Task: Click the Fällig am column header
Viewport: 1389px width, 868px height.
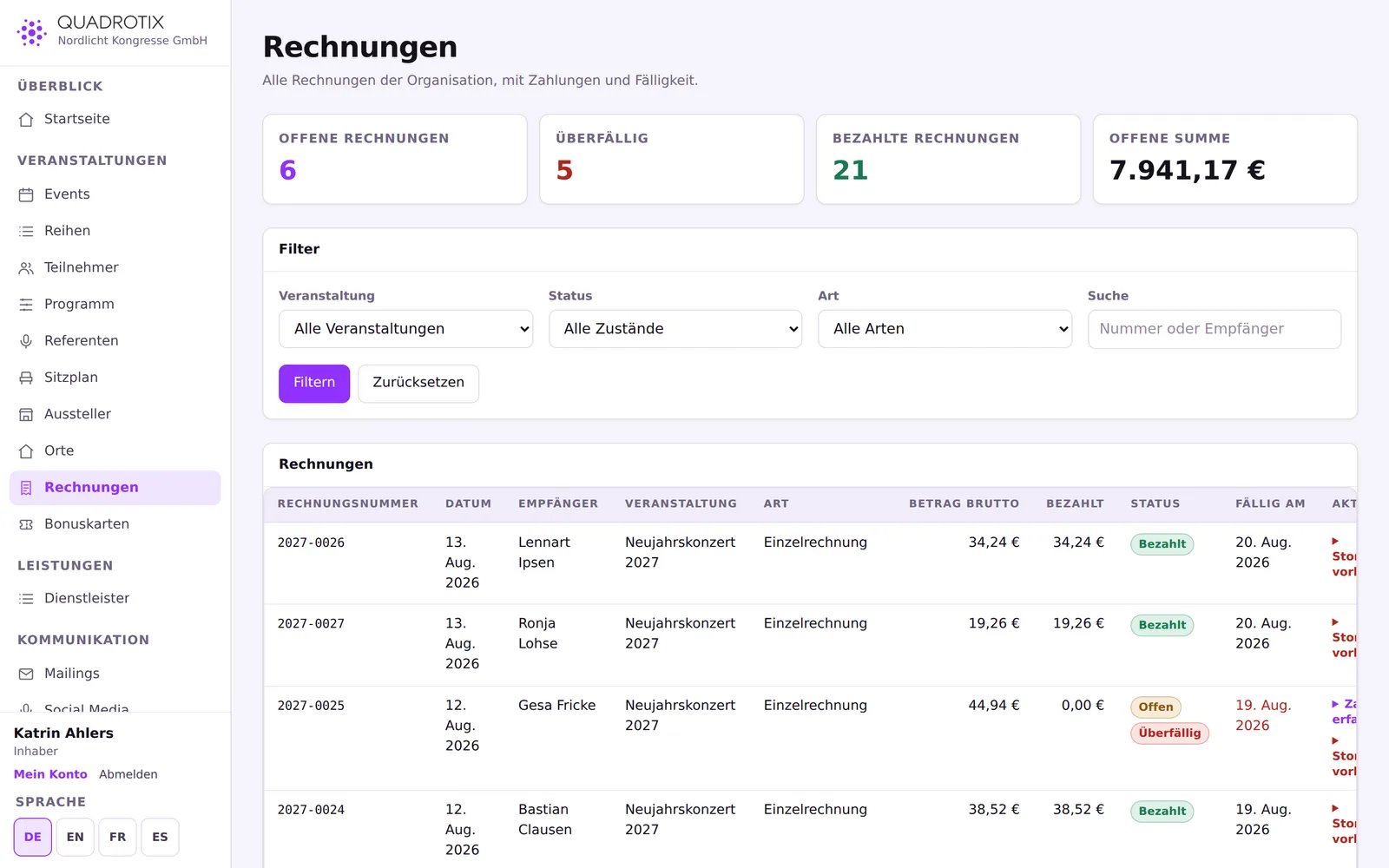Action: (x=1270, y=503)
